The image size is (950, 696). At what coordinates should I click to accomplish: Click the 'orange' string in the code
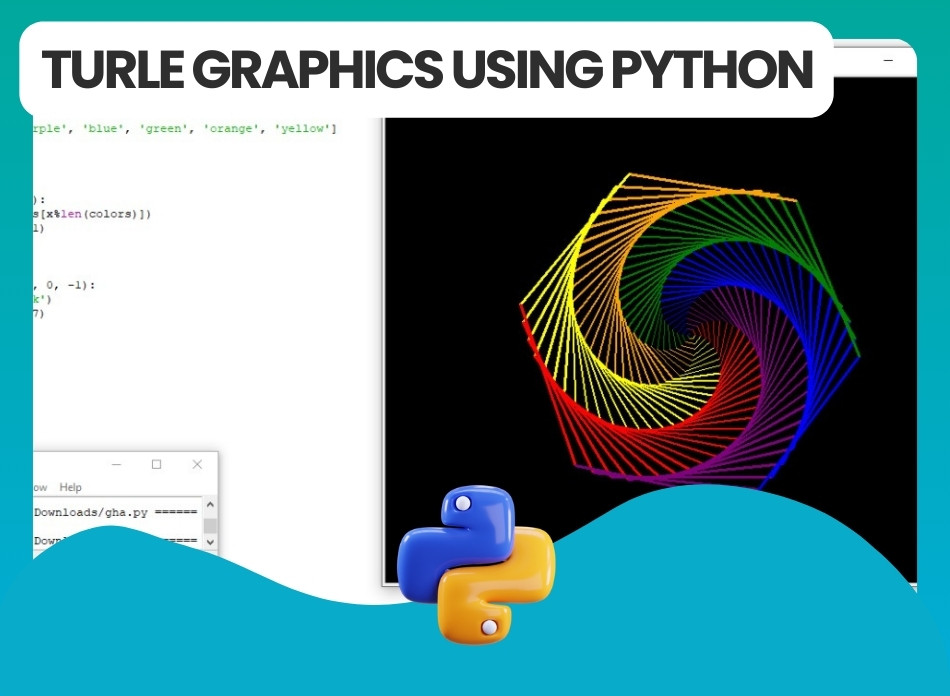tap(230, 128)
